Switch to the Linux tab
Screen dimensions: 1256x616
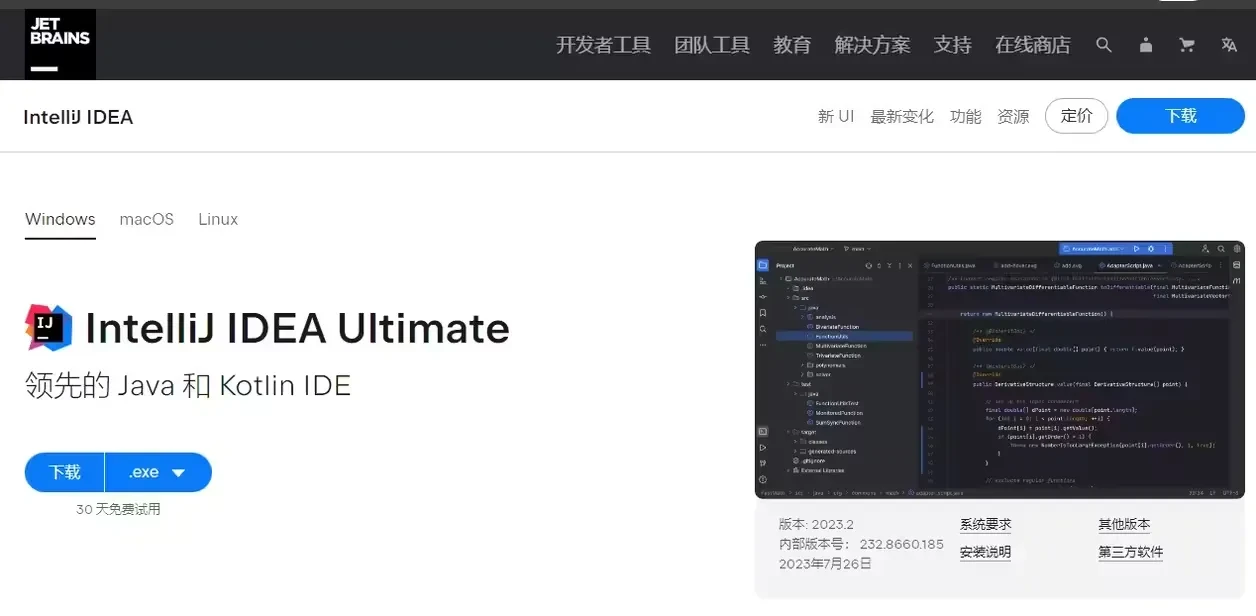(218, 219)
